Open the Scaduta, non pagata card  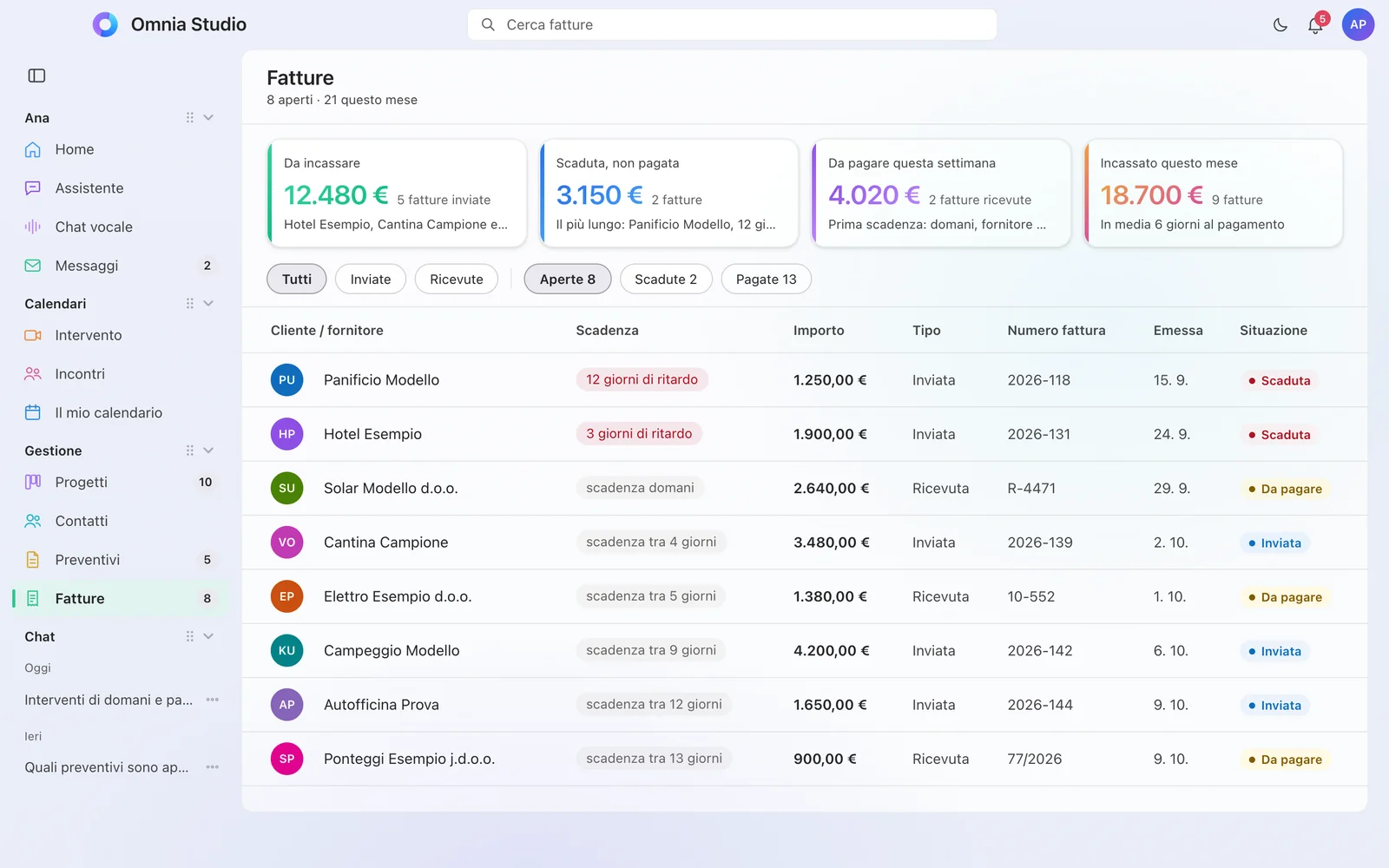click(x=668, y=193)
